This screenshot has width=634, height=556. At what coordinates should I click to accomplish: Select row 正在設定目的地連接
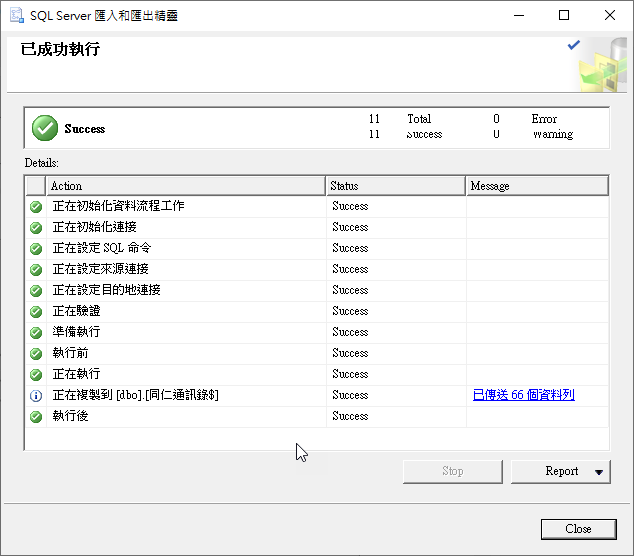tap(317, 291)
